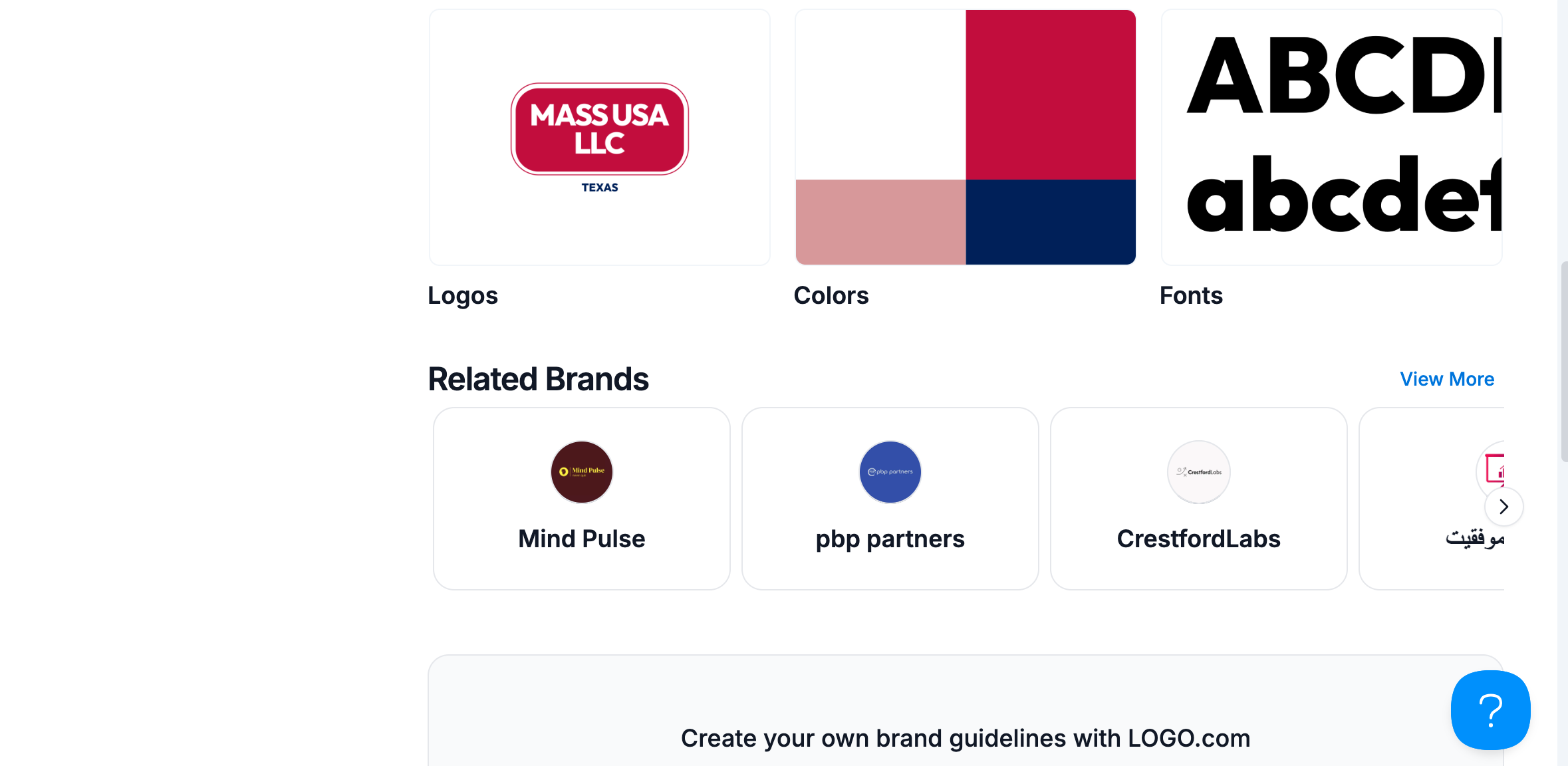Click the MASS USA LLC logo image
Viewport: 1568px width, 766px height.
click(x=599, y=137)
